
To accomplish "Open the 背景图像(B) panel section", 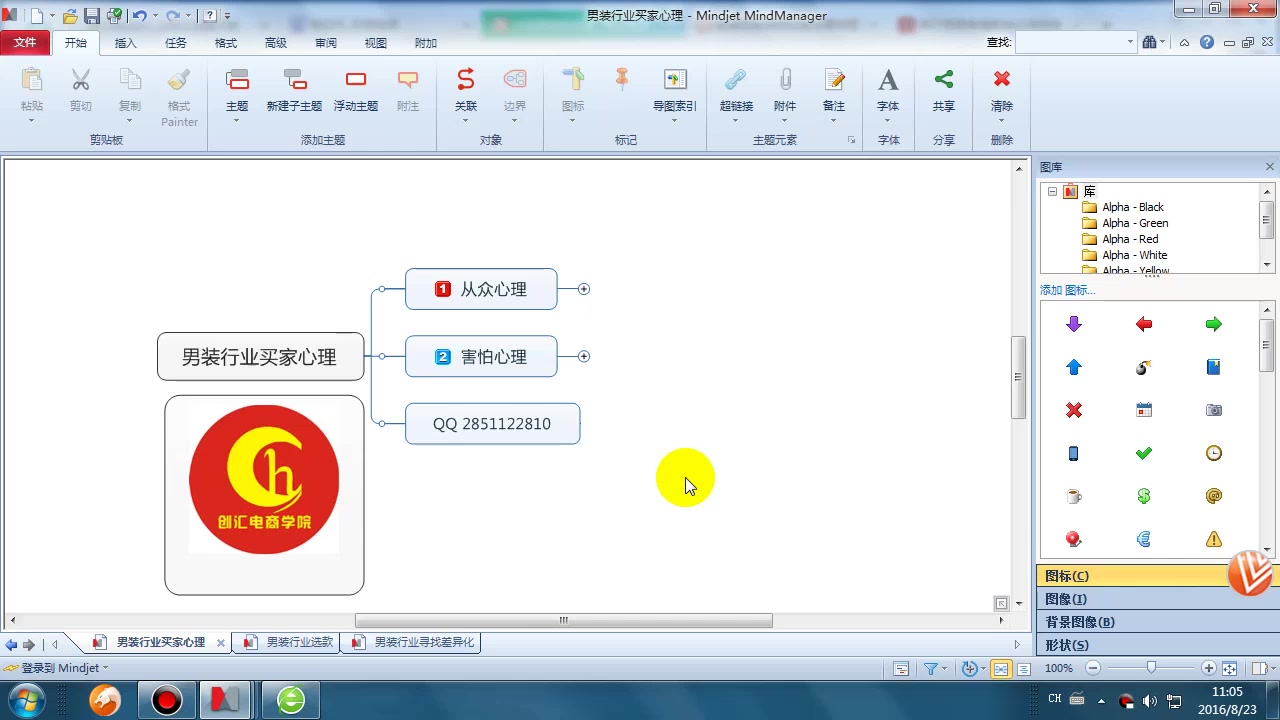I will point(1157,622).
